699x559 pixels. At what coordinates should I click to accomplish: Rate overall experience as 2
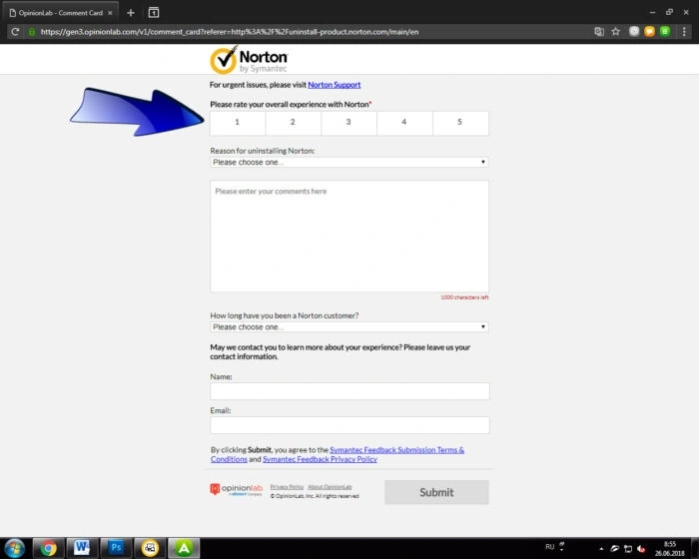[293, 123]
